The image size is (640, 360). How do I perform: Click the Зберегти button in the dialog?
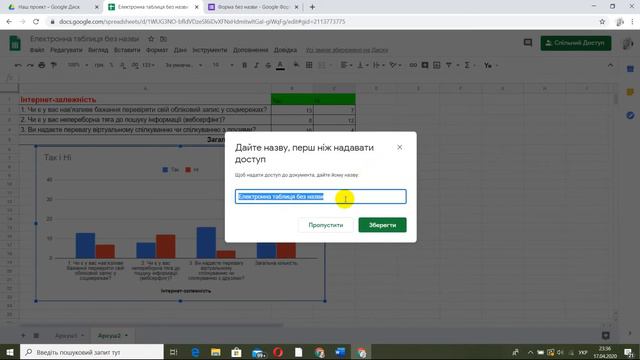coord(382,225)
